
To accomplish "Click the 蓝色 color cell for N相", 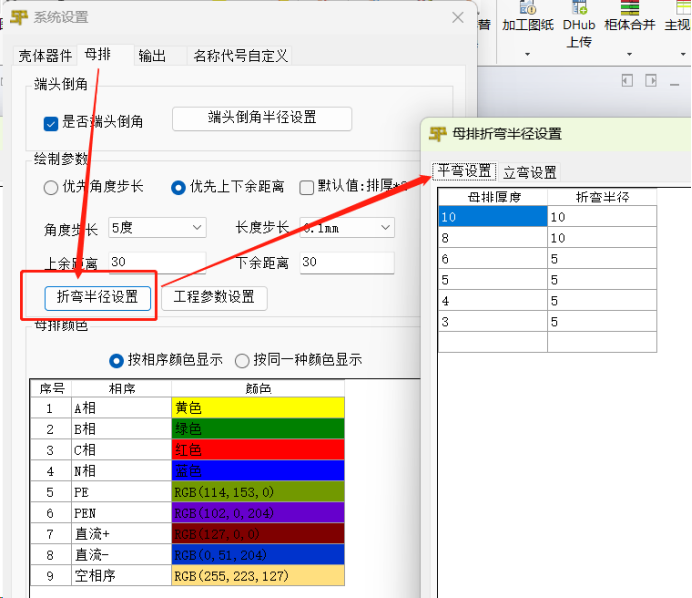I will [258, 470].
